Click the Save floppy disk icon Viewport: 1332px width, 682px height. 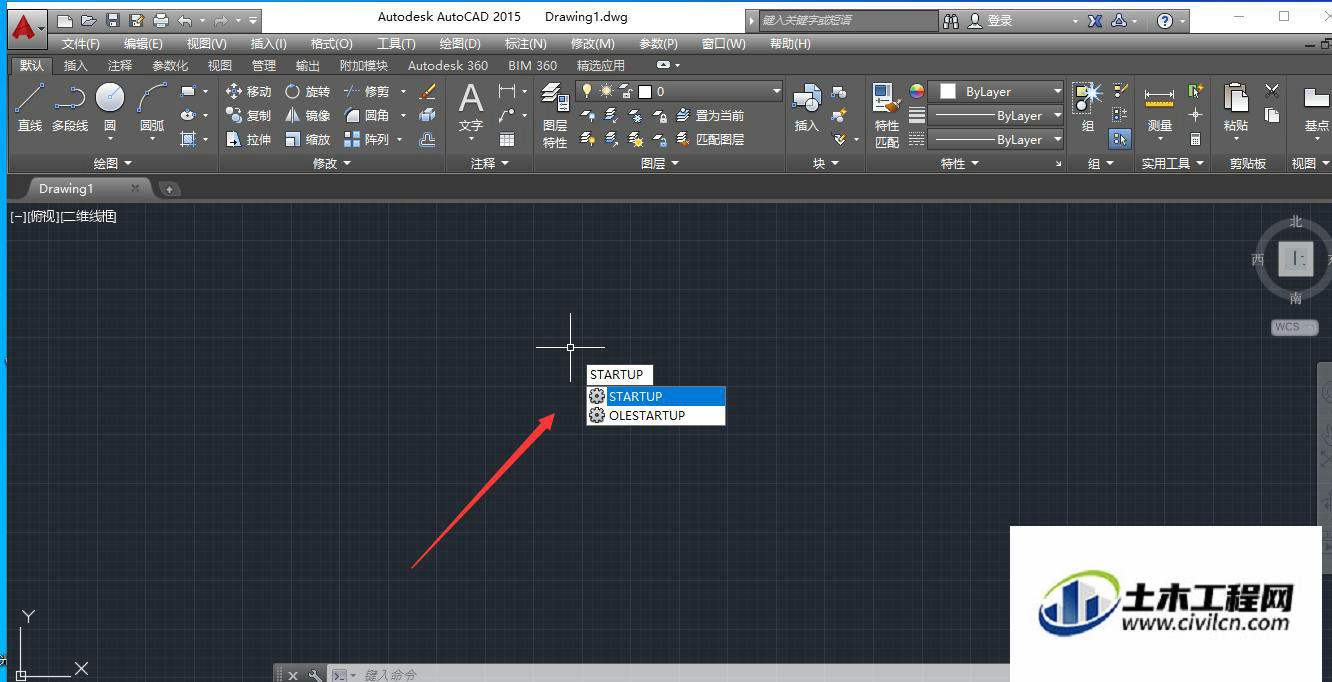click(x=113, y=20)
